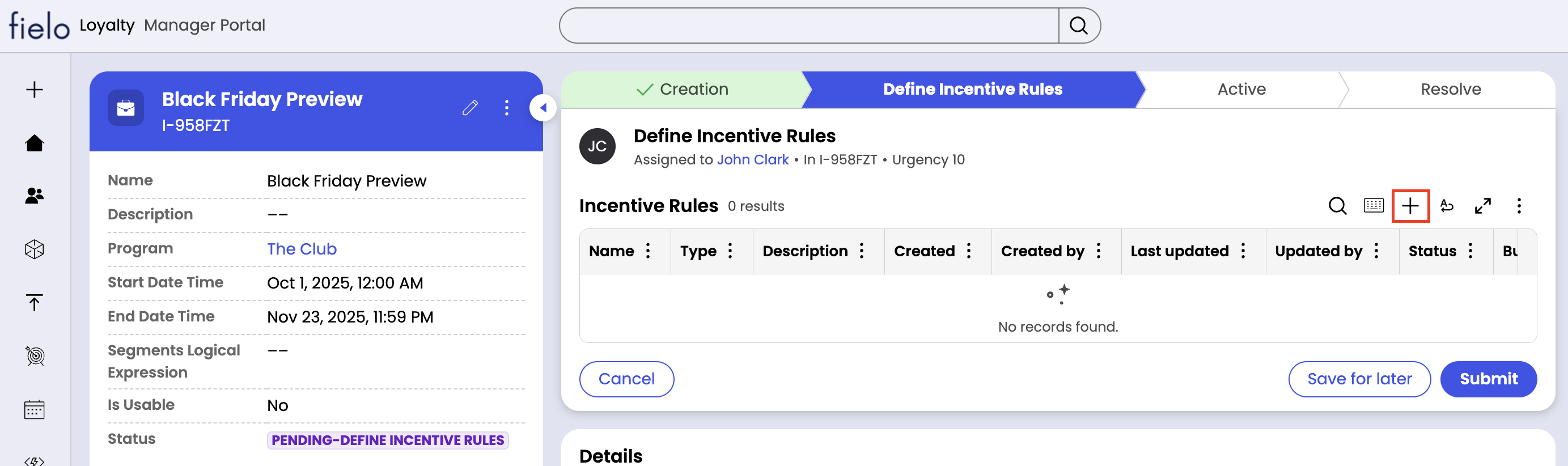The image size is (1568, 466).
Task: Click the keyboard icon in the Incentive Rules toolbar
Action: pyautogui.click(x=1374, y=206)
